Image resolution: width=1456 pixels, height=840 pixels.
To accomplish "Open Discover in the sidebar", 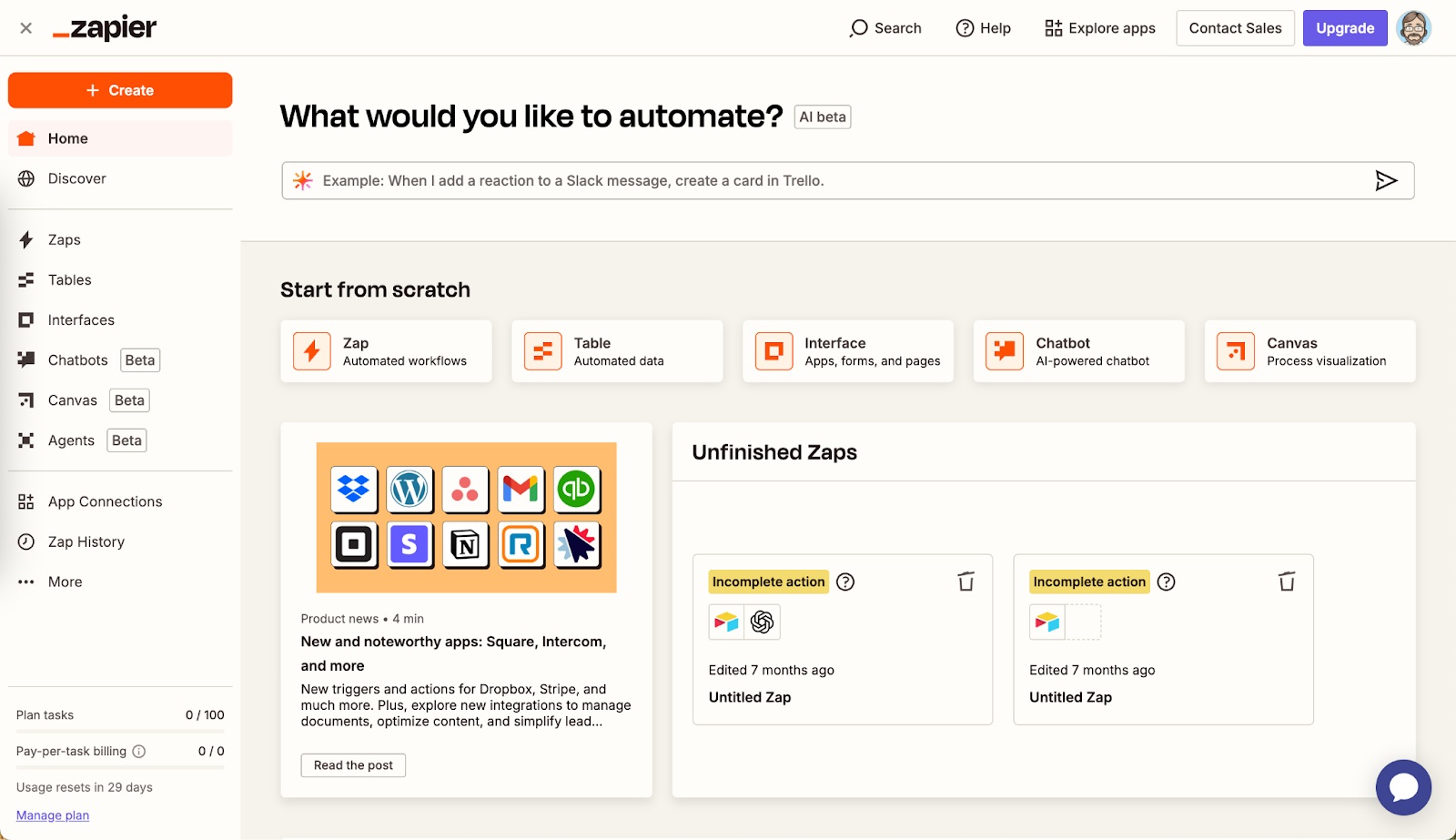I will [120, 178].
